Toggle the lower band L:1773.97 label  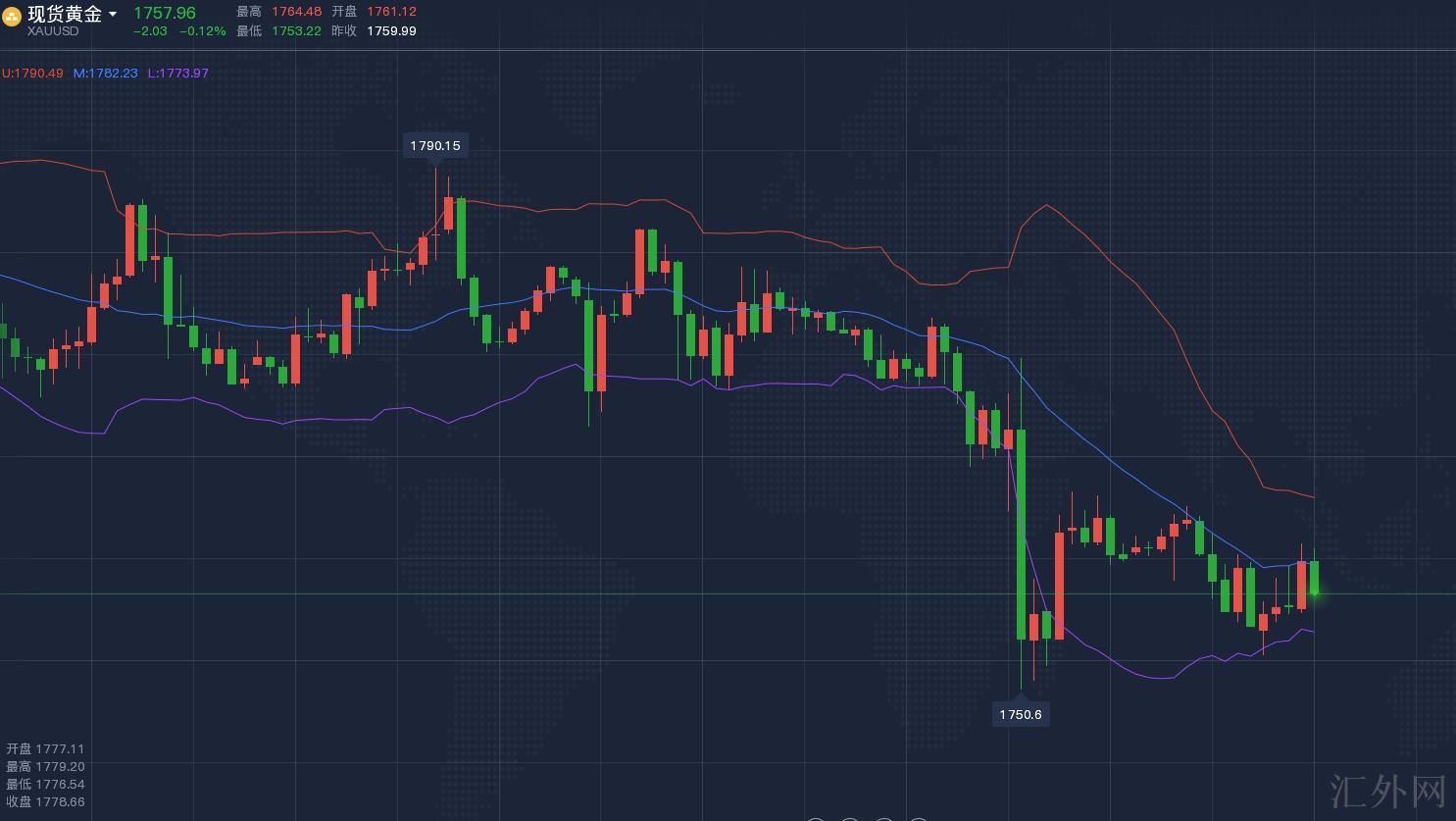click(x=178, y=74)
